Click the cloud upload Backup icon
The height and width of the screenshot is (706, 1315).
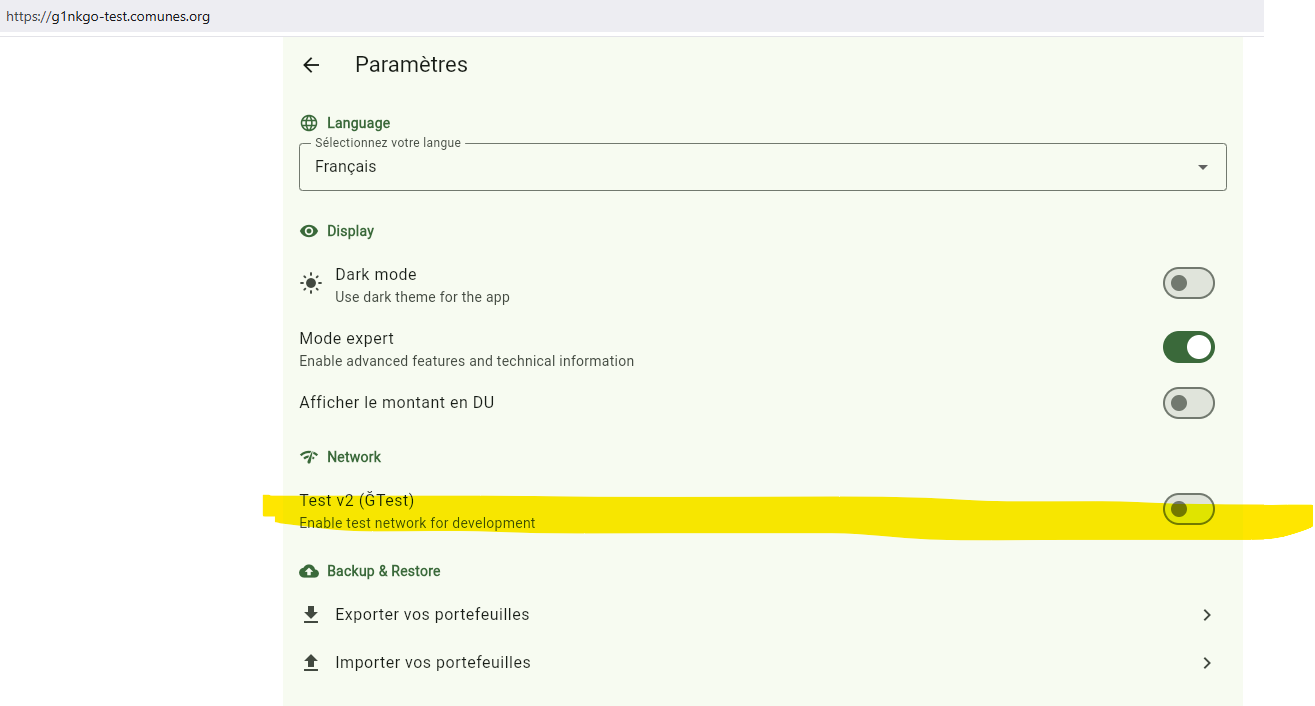point(309,571)
